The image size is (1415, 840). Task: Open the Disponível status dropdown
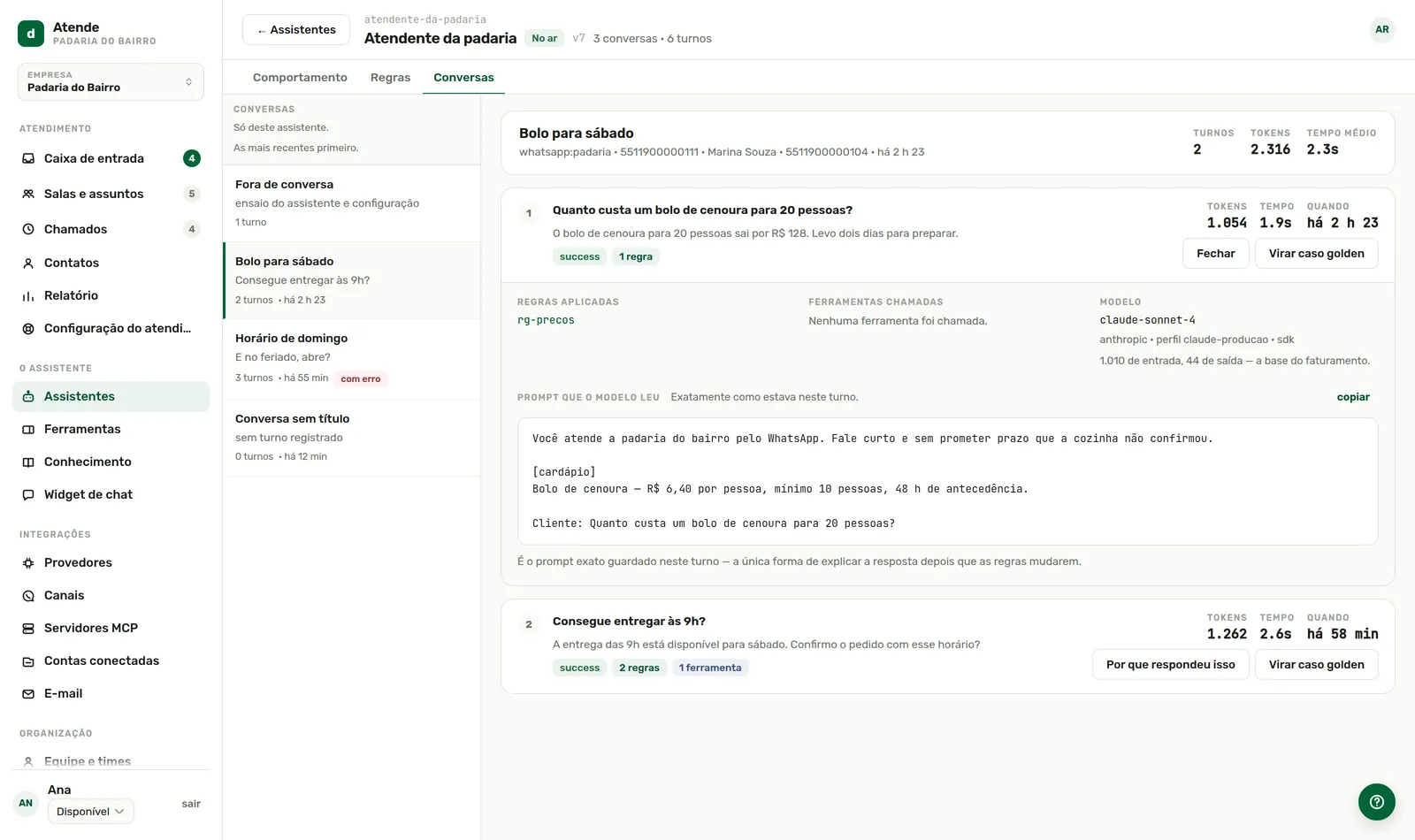[90, 811]
